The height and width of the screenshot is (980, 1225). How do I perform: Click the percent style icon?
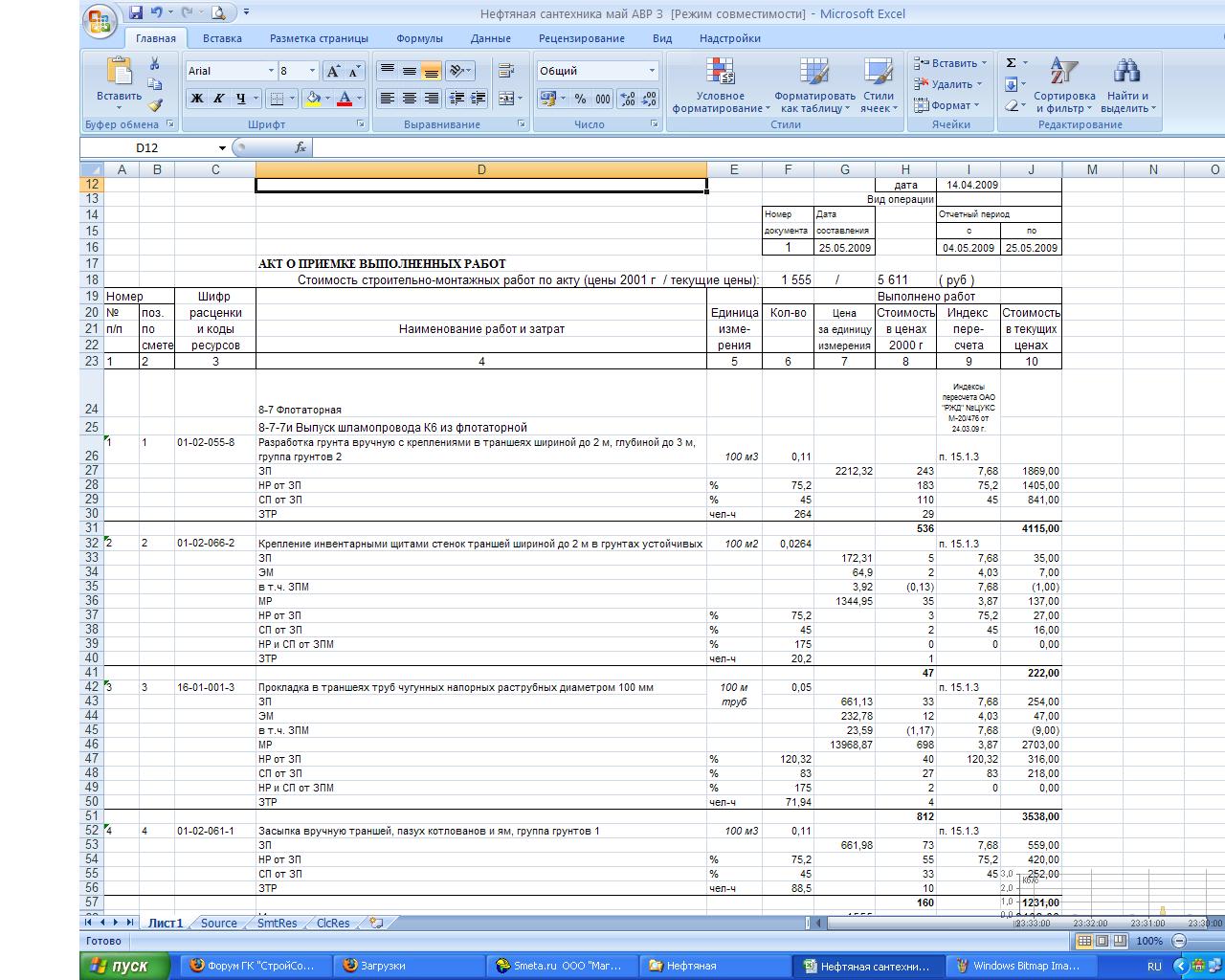(580, 99)
